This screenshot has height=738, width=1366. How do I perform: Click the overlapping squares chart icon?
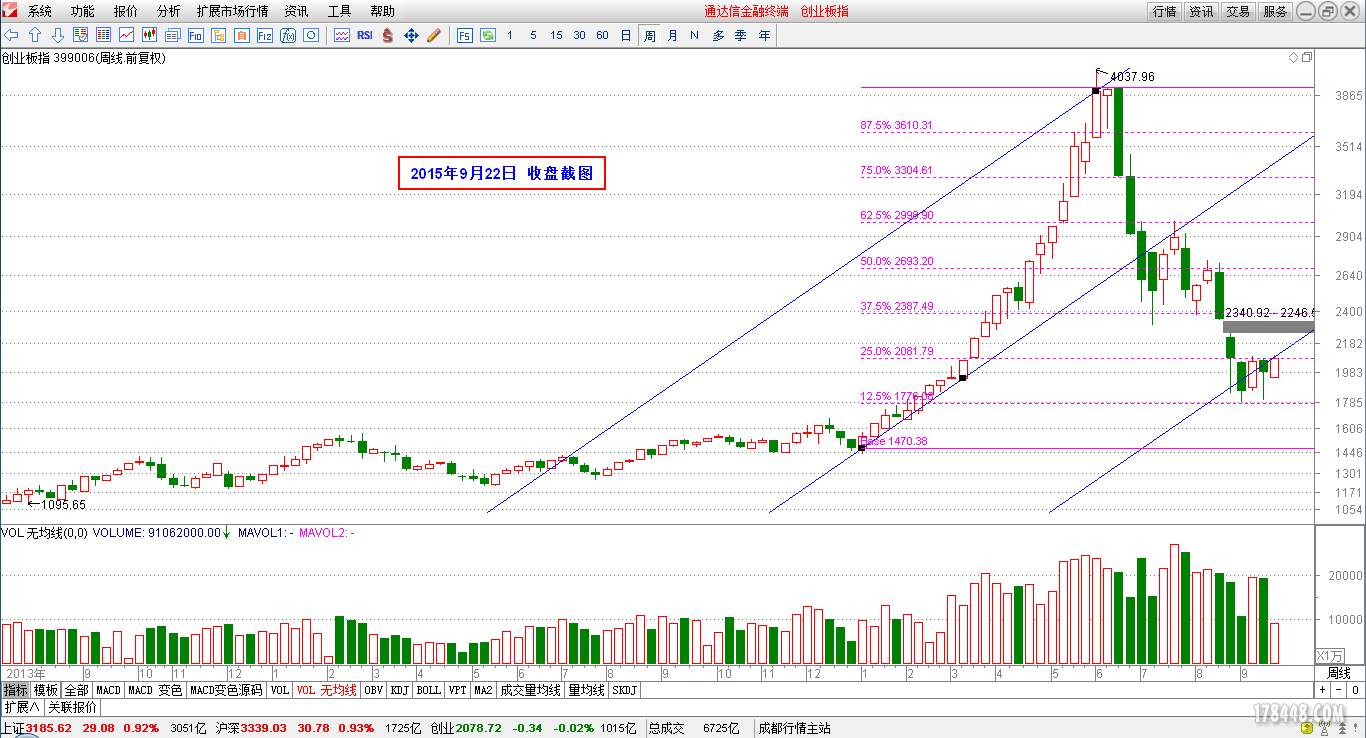tap(1307, 58)
